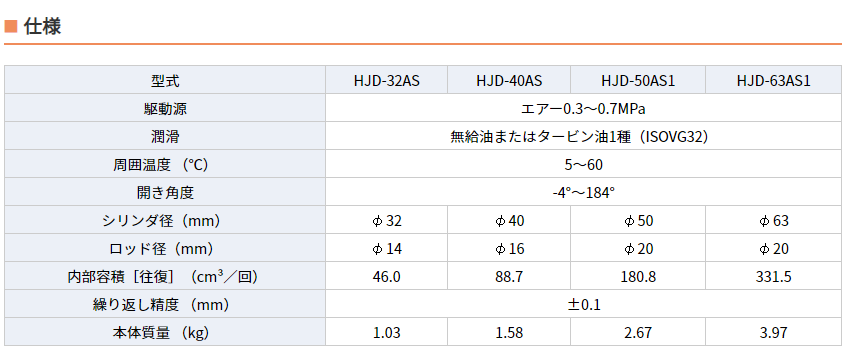Click the 周囲温度 (℃) row label
Image resolution: width=855 pixels, height=361 pixels.
click(x=165, y=164)
